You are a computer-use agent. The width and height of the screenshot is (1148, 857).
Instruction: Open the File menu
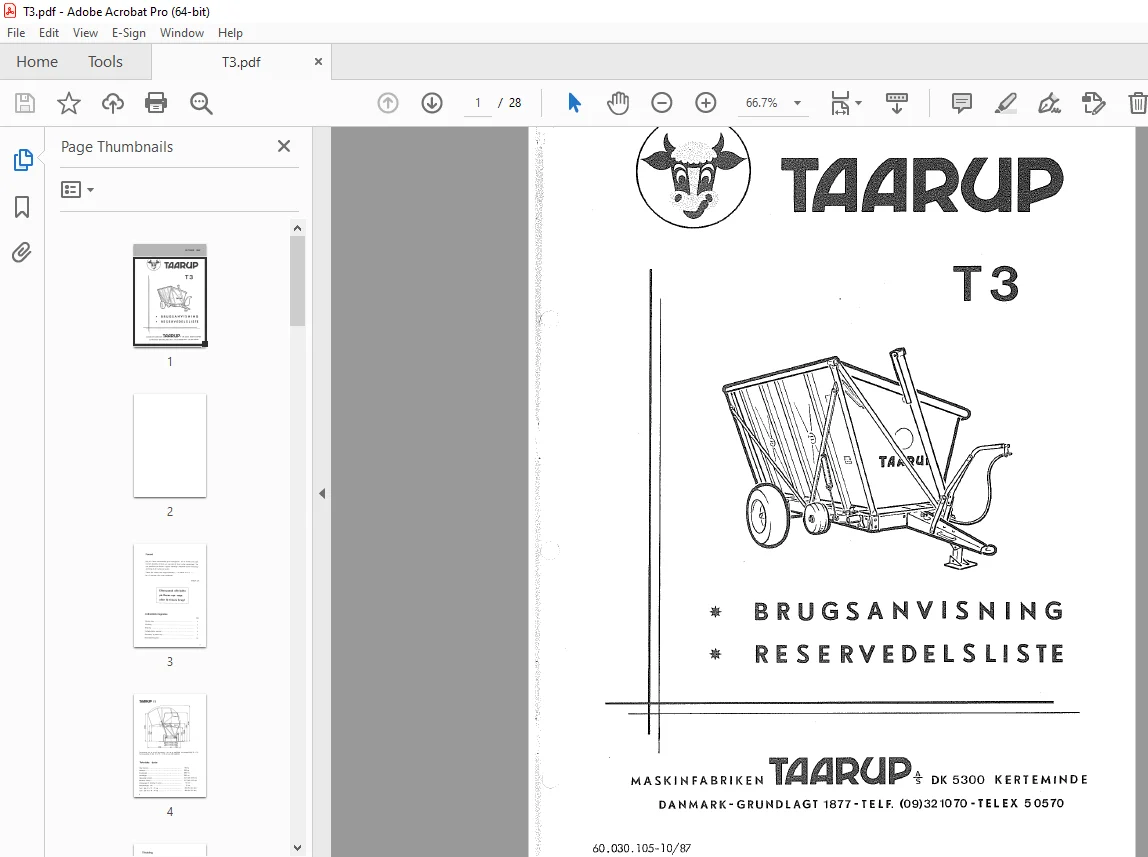pyautogui.click(x=16, y=33)
